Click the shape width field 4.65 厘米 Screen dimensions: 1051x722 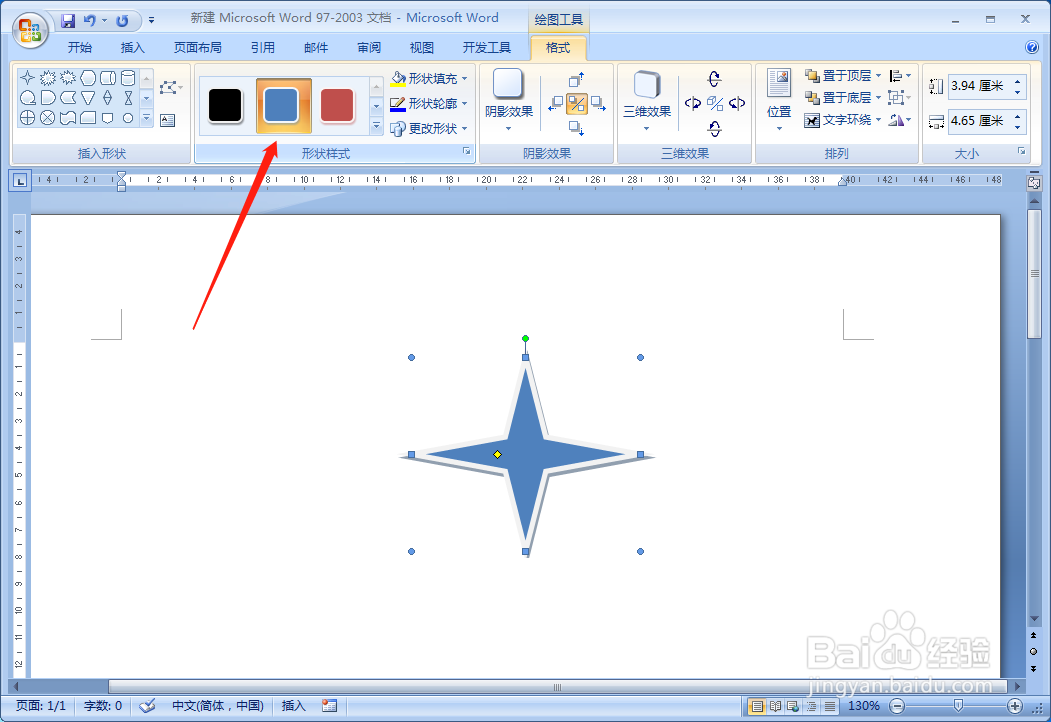(x=979, y=121)
